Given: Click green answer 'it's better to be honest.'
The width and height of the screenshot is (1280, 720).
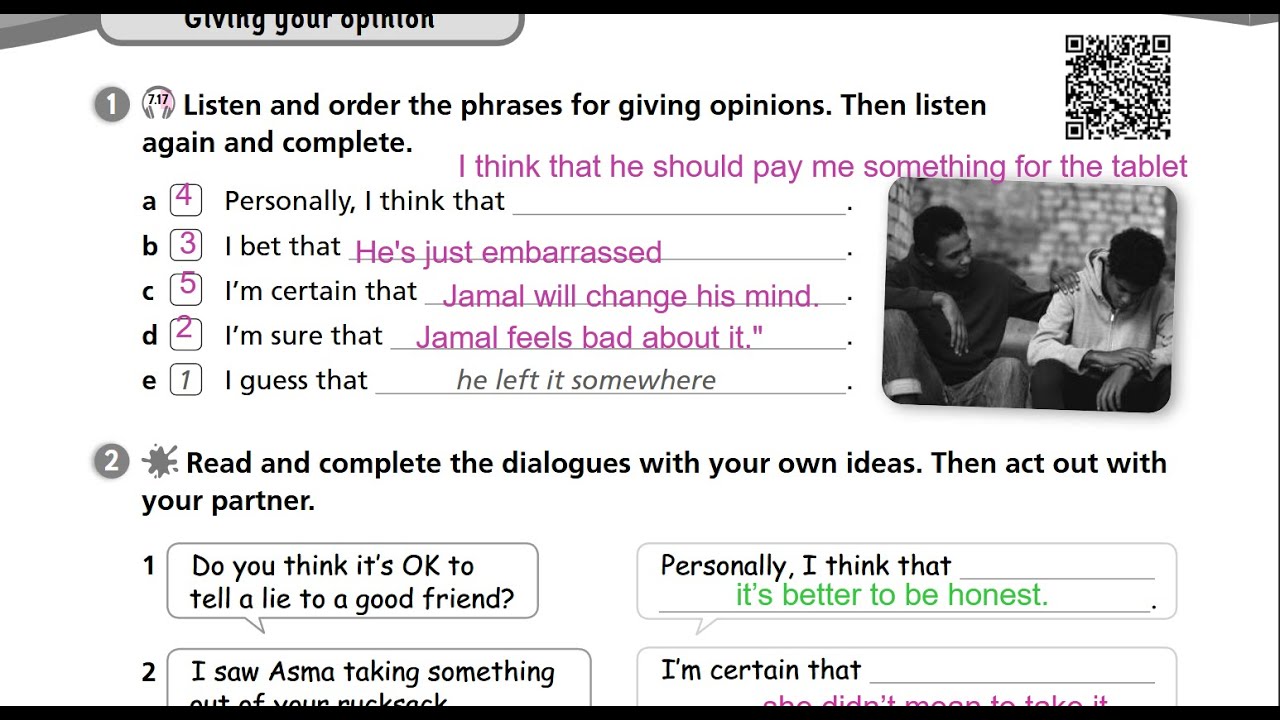Looking at the screenshot, I should pos(892,595).
